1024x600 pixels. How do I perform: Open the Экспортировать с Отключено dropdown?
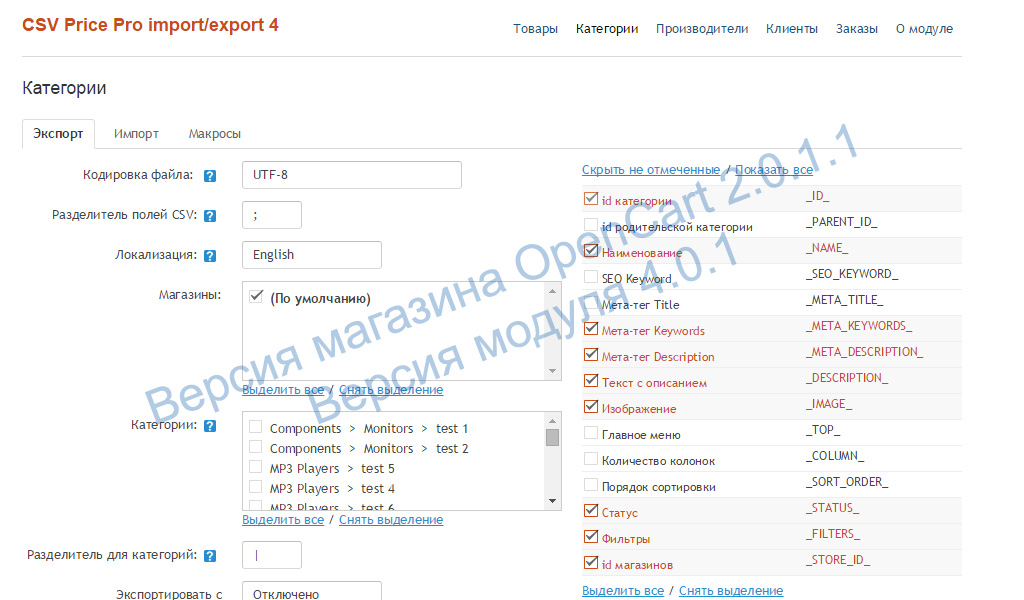(312, 592)
